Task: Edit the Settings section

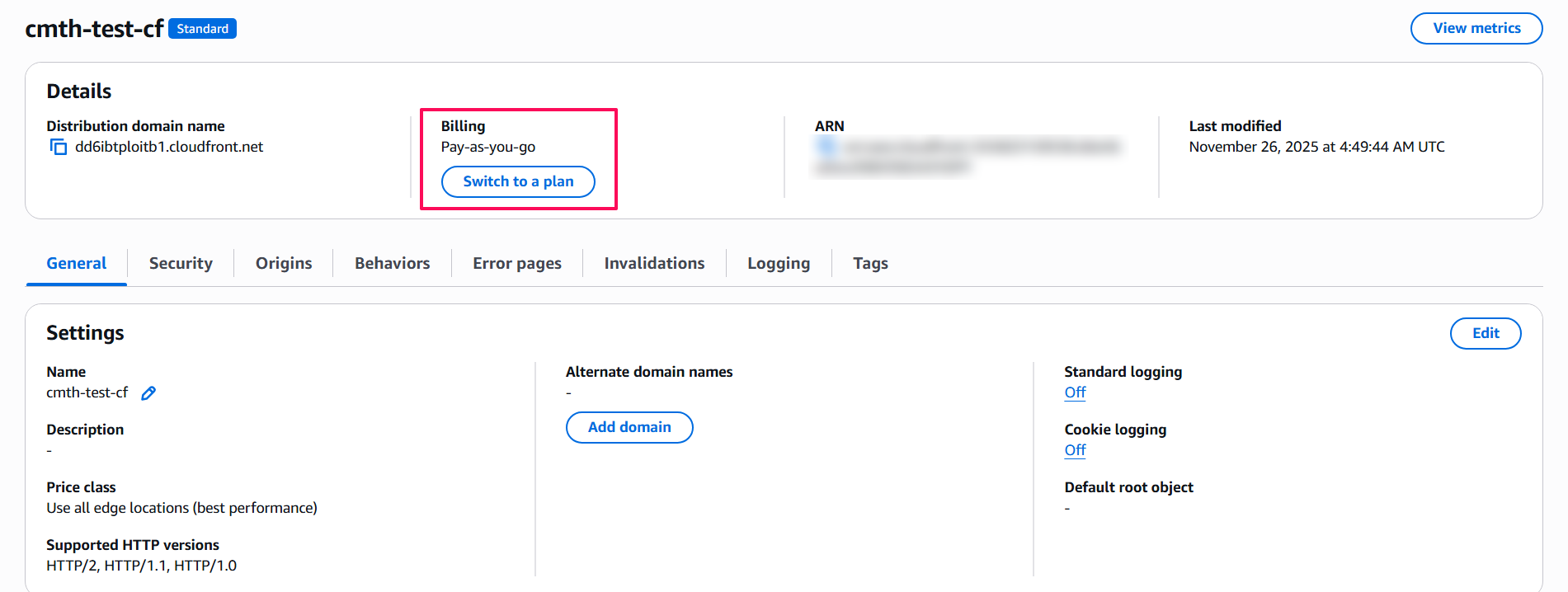Action: [x=1485, y=333]
